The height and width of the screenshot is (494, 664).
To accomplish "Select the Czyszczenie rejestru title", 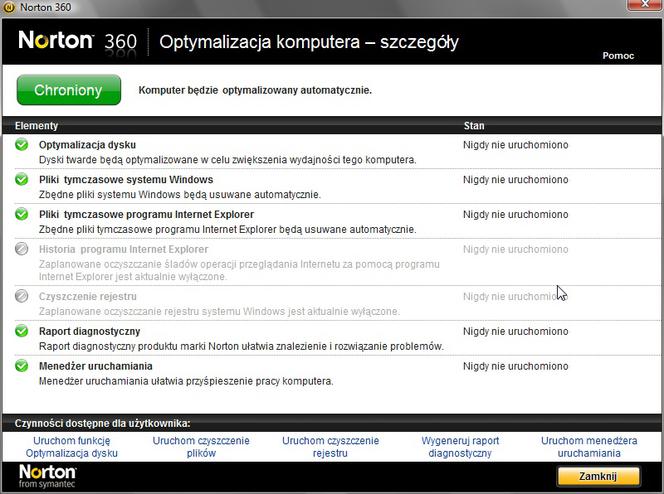I will tap(88, 296).
